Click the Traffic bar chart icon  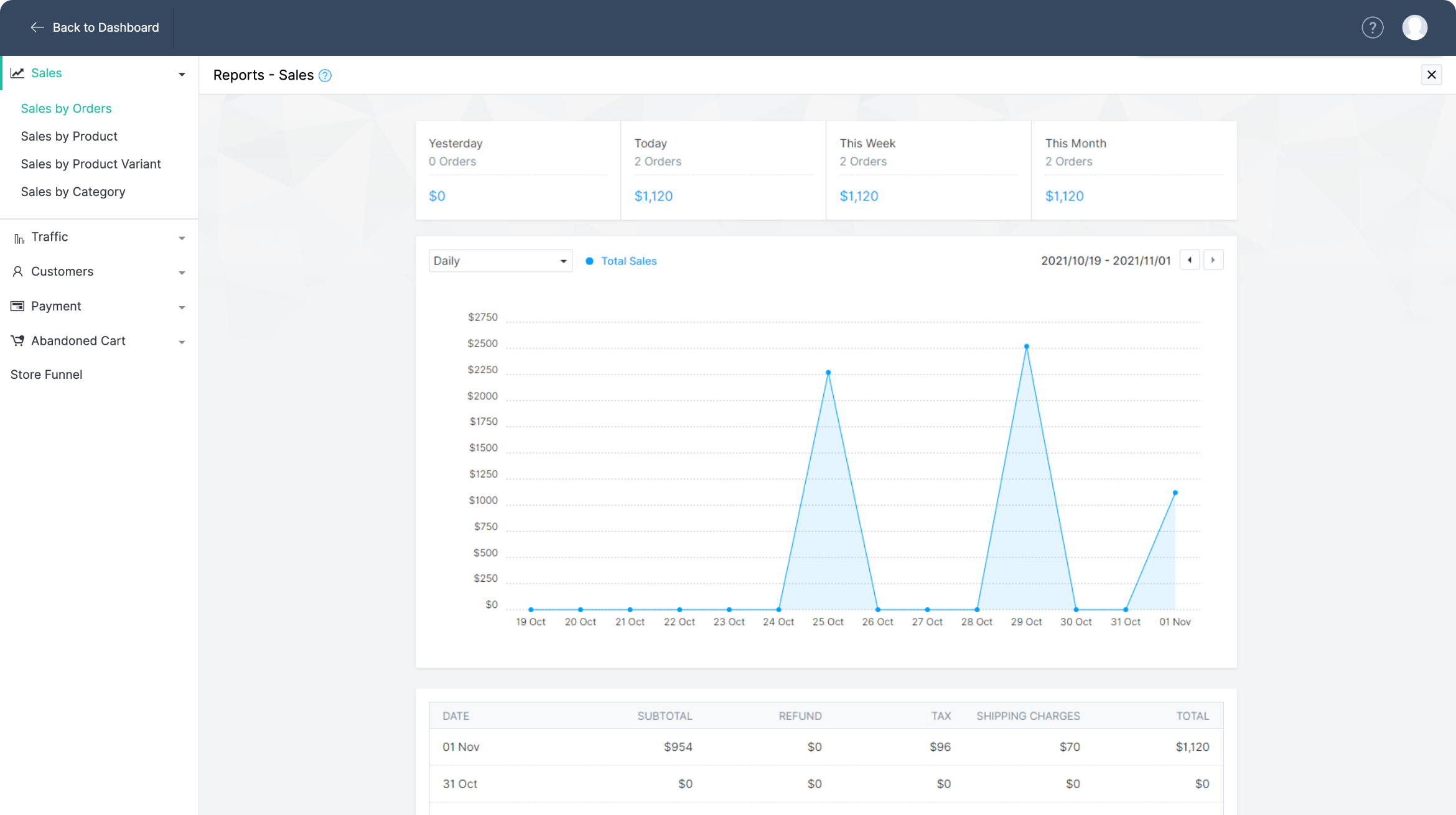tap(19, 238)
